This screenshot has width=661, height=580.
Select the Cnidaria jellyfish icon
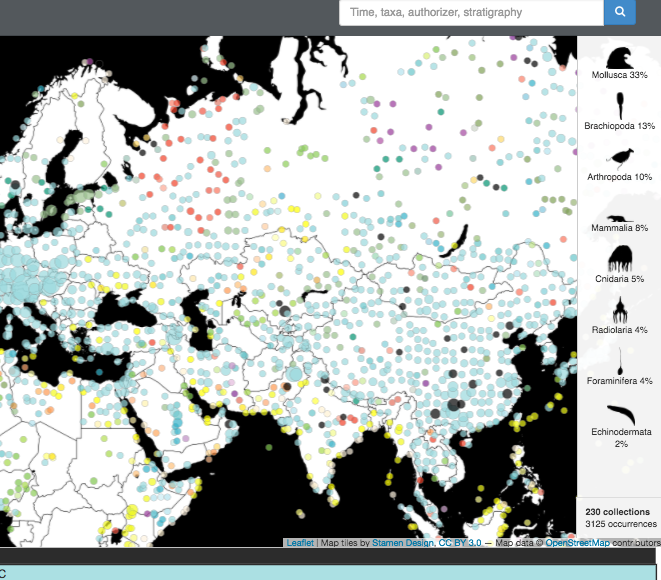[618, 259]
